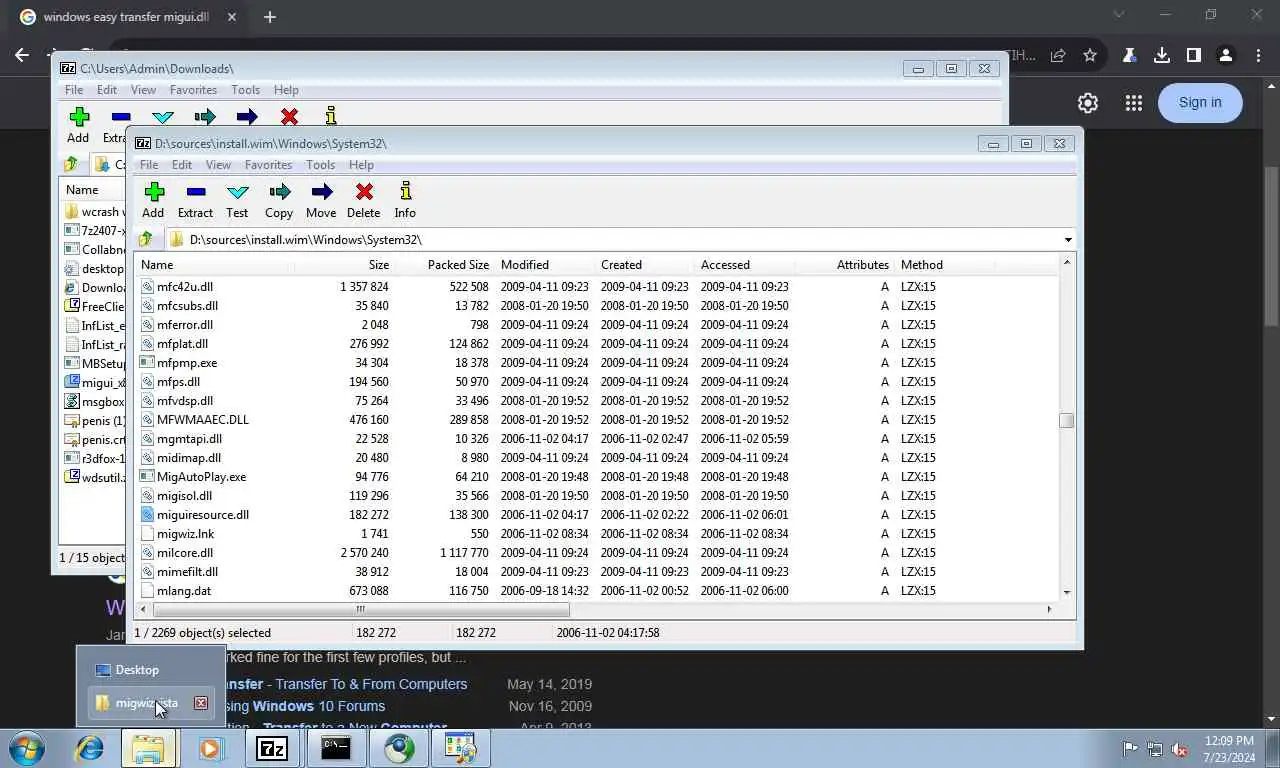Click the Delete toolbar icon
Viewport: 1280px width, 768px height.
[363, 199]
